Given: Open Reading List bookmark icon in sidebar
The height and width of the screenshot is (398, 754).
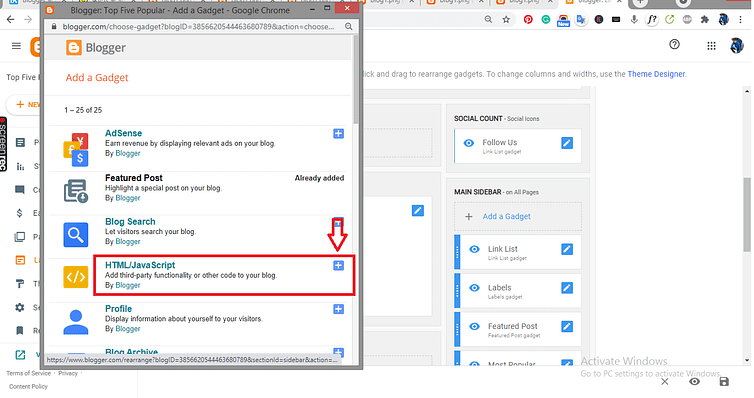Looking at the screenshot, I should (x=20, y=330).
